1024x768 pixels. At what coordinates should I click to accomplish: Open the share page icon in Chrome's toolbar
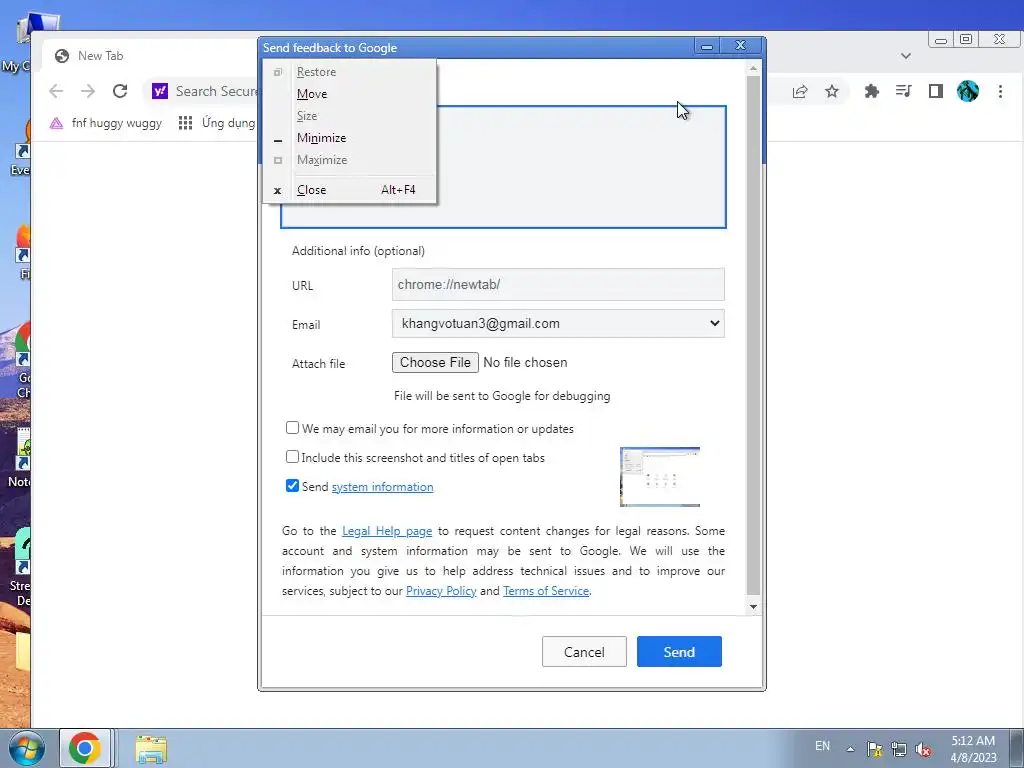click(800, 91)
